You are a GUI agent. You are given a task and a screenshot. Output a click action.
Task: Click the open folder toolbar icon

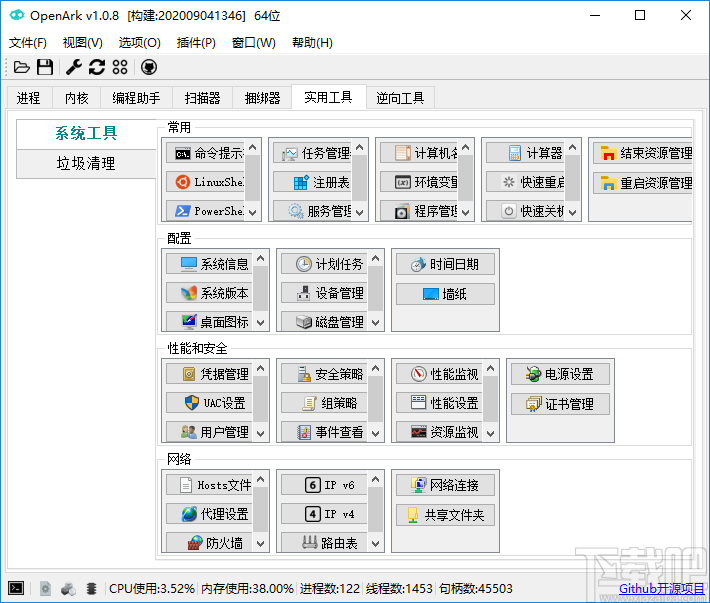click(21, 67)
